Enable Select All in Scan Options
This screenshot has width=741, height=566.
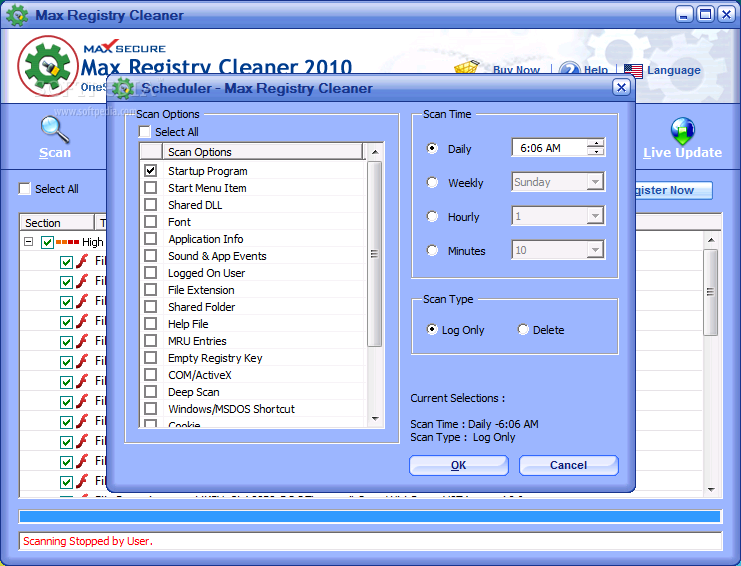point(145,131)
